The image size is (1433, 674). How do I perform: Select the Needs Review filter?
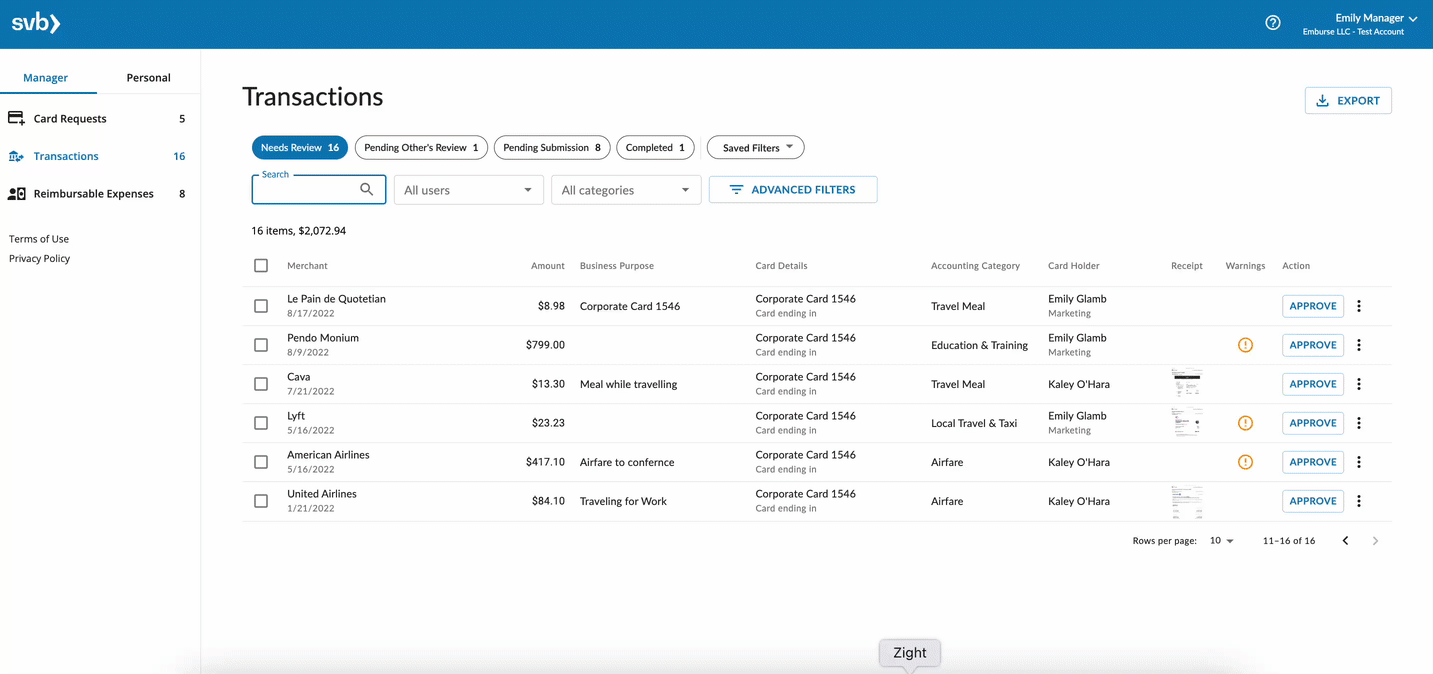[300, 148]
